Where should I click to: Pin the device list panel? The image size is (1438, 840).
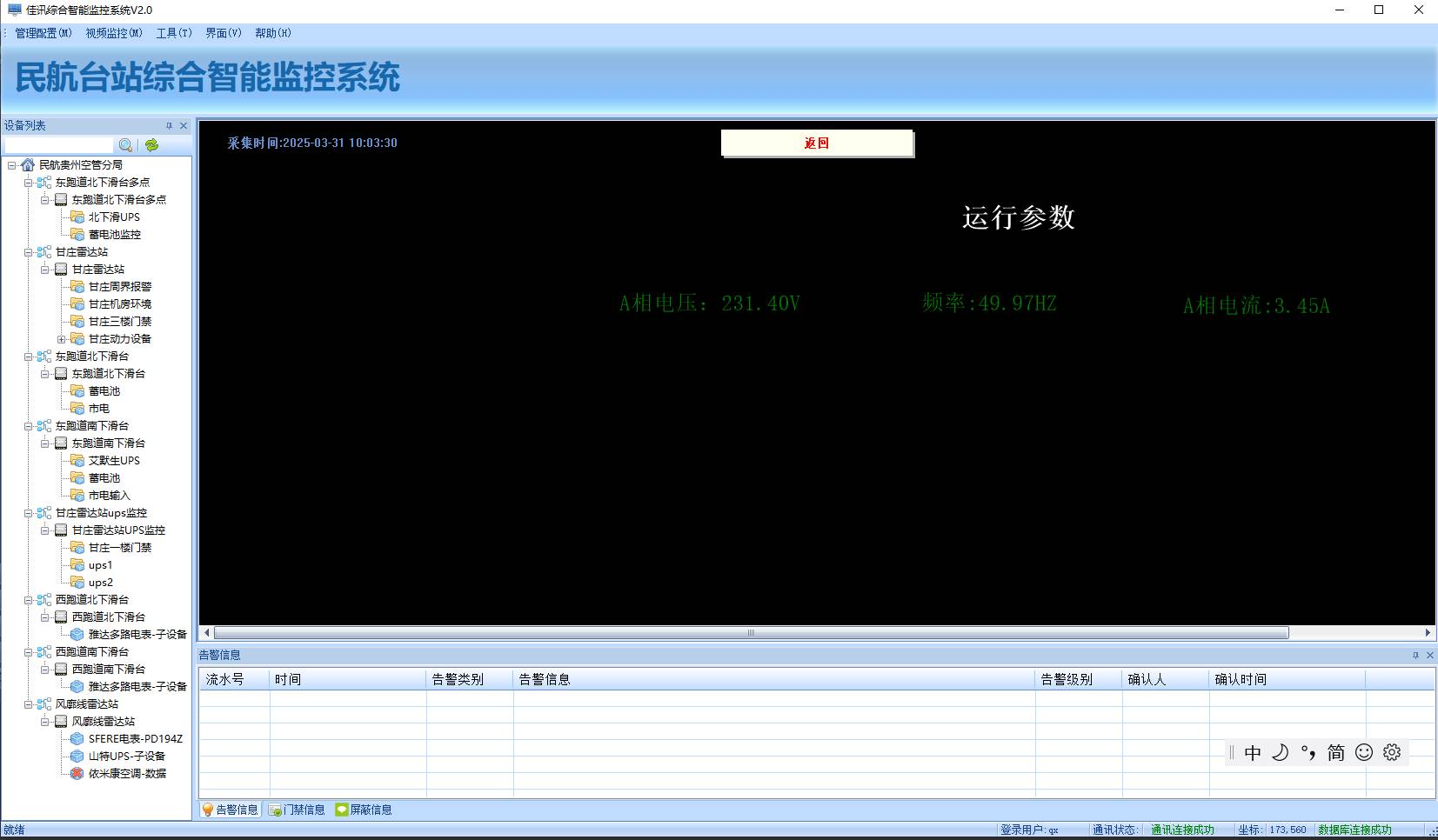click(169, 126)
